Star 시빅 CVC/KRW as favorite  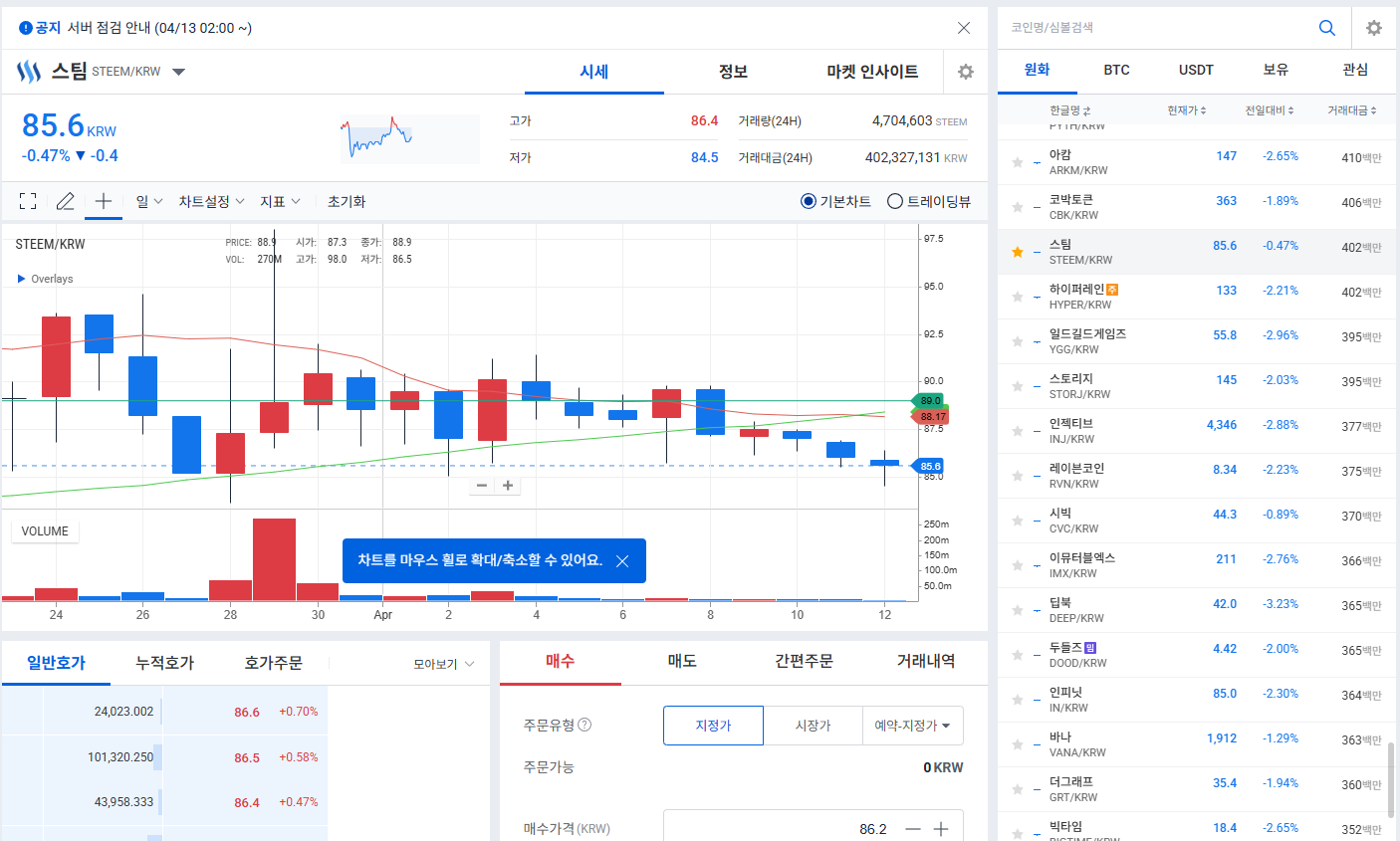pyautogui.click(x=1018, y=521)
